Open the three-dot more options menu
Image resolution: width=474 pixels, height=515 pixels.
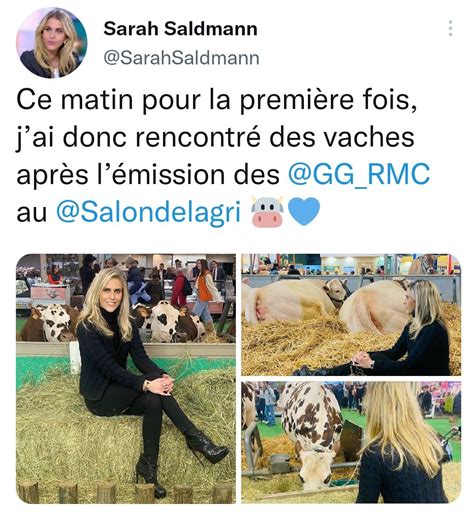[x=450, y=28]
